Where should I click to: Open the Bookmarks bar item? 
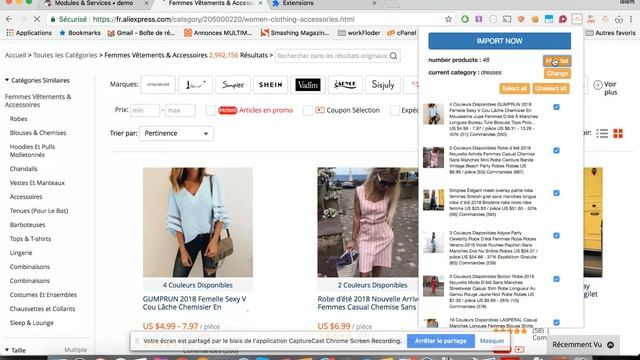80,33
